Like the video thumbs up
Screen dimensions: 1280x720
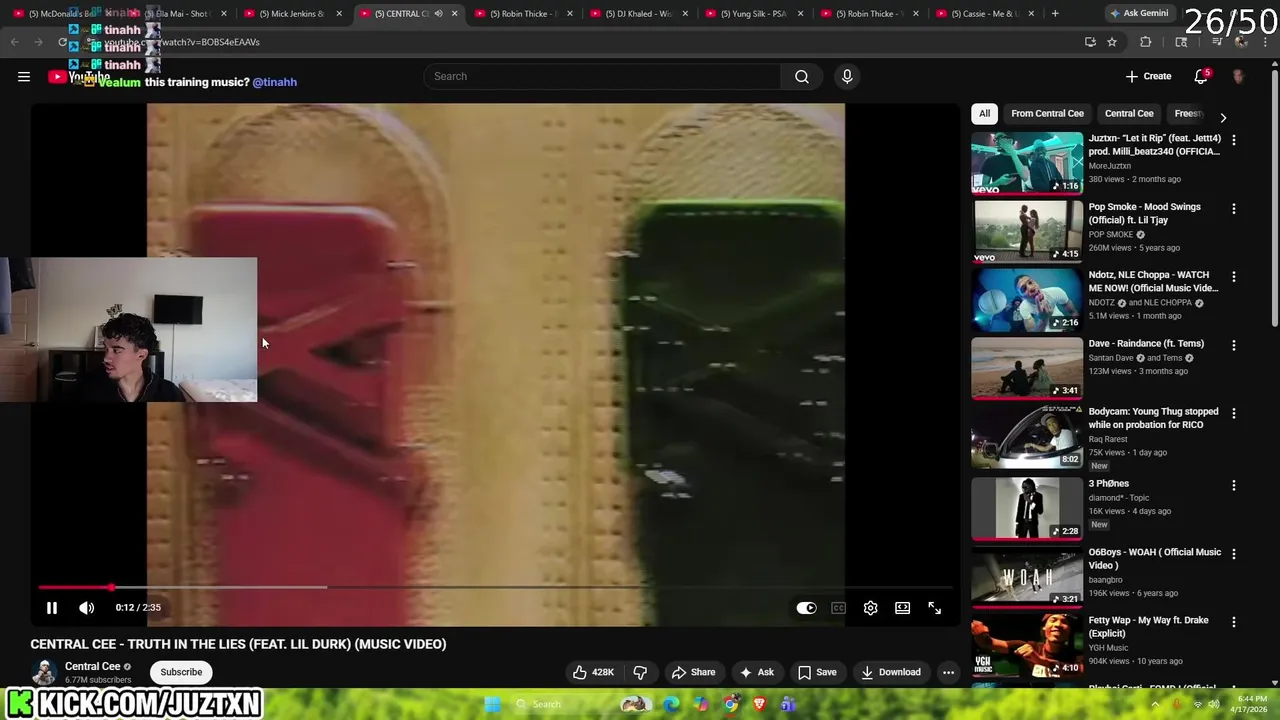pyautogui.click(x=593, y=672)
